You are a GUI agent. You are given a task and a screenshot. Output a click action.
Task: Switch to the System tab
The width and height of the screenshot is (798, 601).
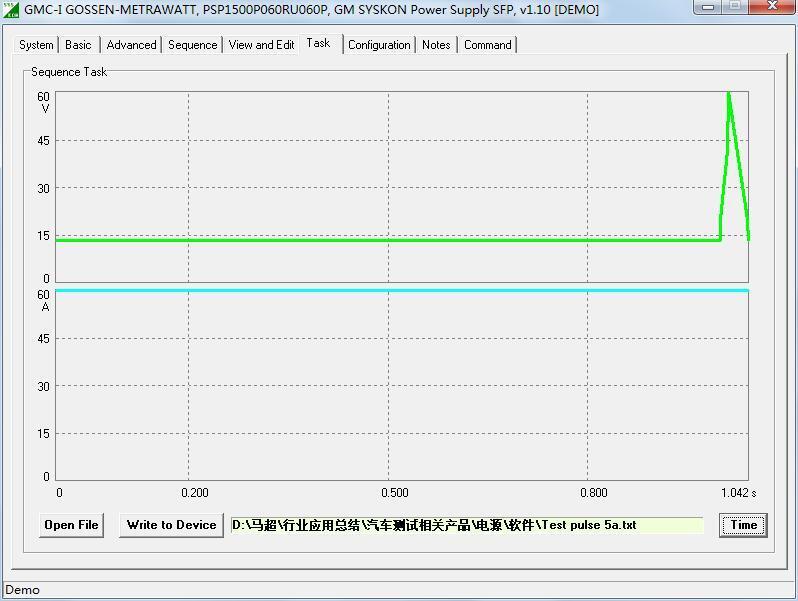[x=36, y=45]
